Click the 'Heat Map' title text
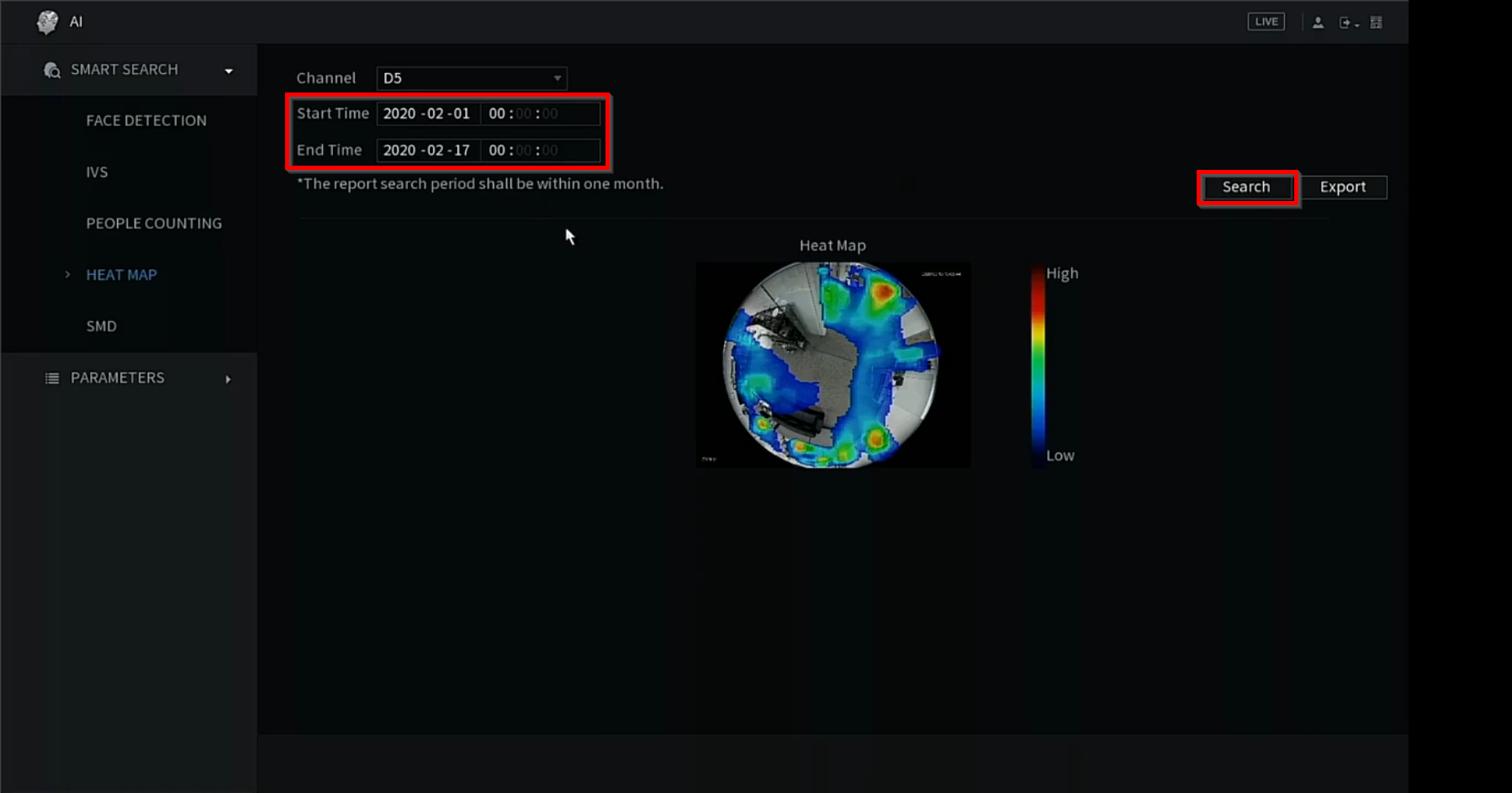Screen dimensions: 1512x793 (x=833, y=246)
